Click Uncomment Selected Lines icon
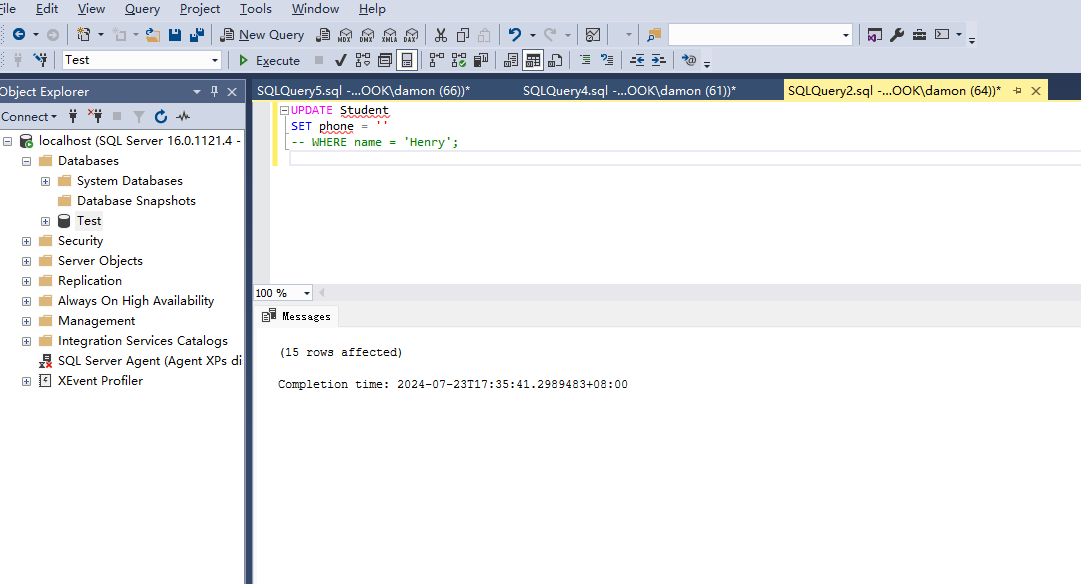The height and width of the screenshot is (584, 1081). coord(607,61)
